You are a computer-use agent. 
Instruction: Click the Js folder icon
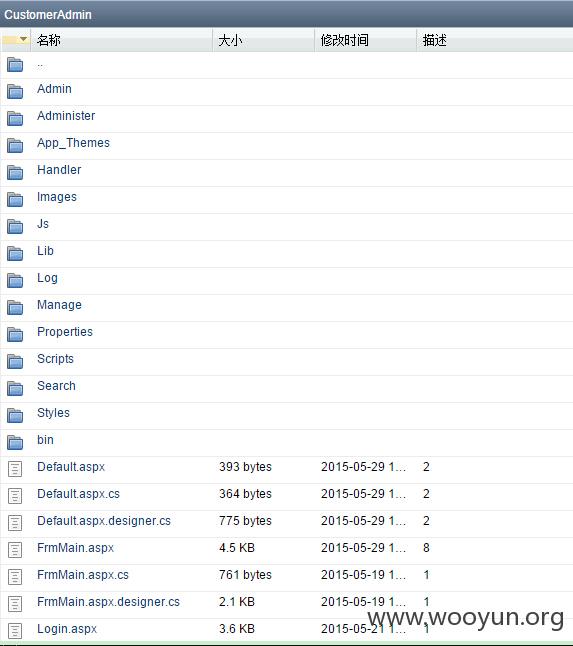pyautogui.click(x=15, y=227)
